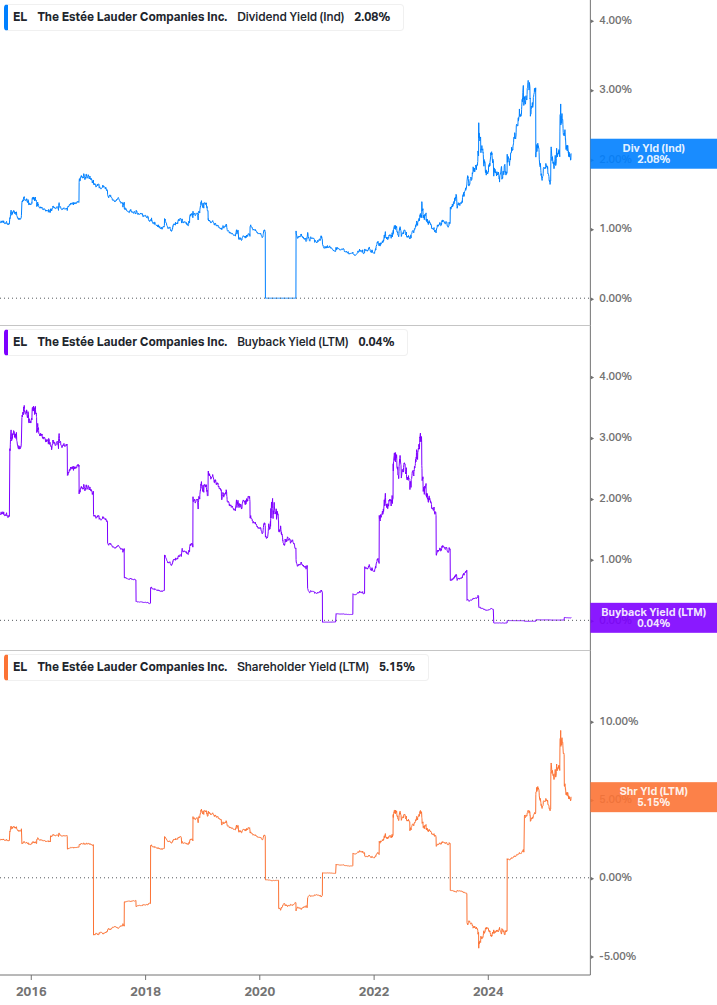Click the Dividend Yield (Ind) legend label
Screen dimensions: 717x1005
pyautogui.click(x=290, y=17)
